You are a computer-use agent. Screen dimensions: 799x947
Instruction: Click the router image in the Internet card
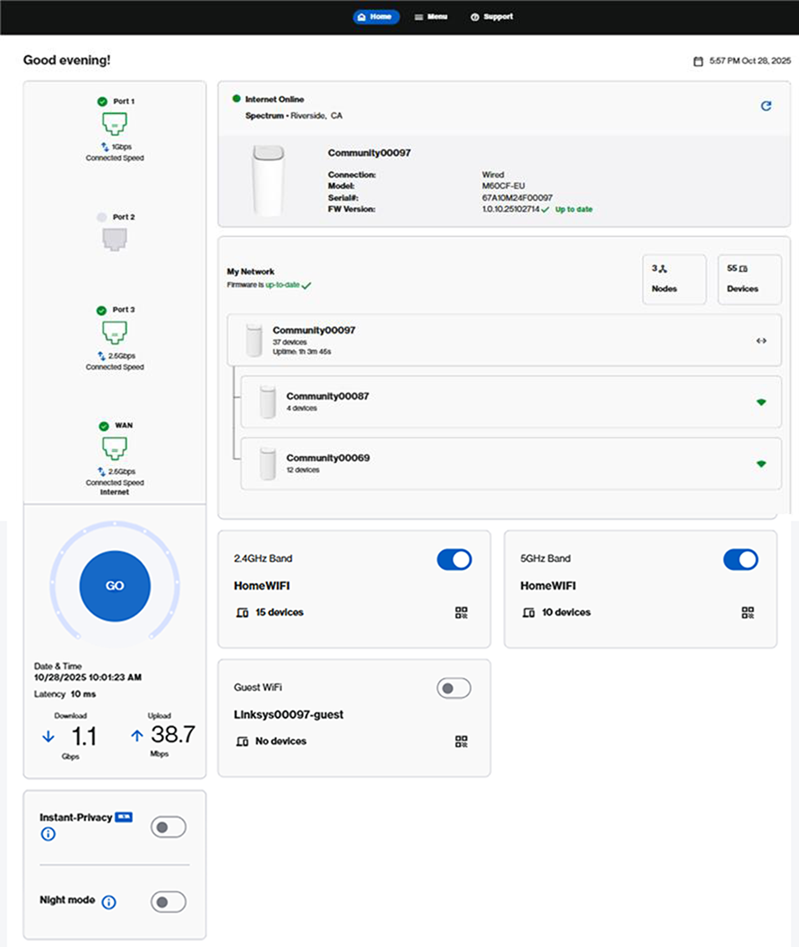[x=268, y=180]
